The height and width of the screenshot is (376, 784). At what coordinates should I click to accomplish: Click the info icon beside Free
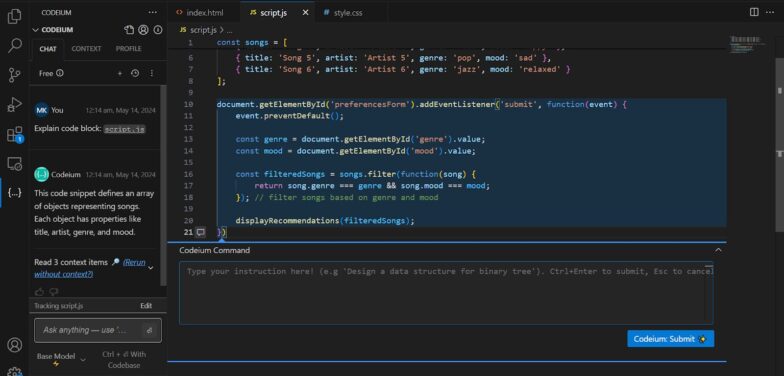(60, 73)
